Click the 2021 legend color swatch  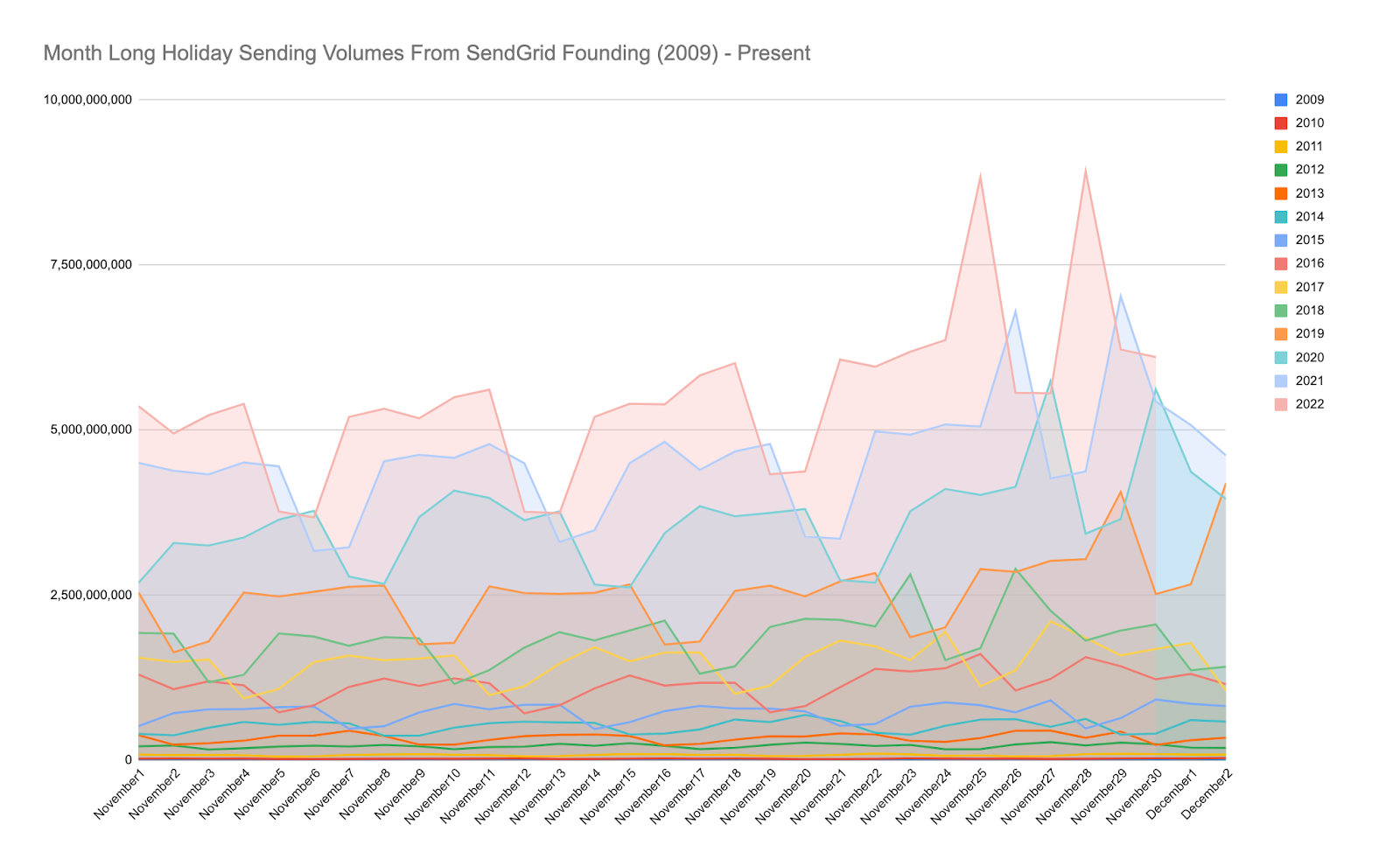(x=1281, y=381)
